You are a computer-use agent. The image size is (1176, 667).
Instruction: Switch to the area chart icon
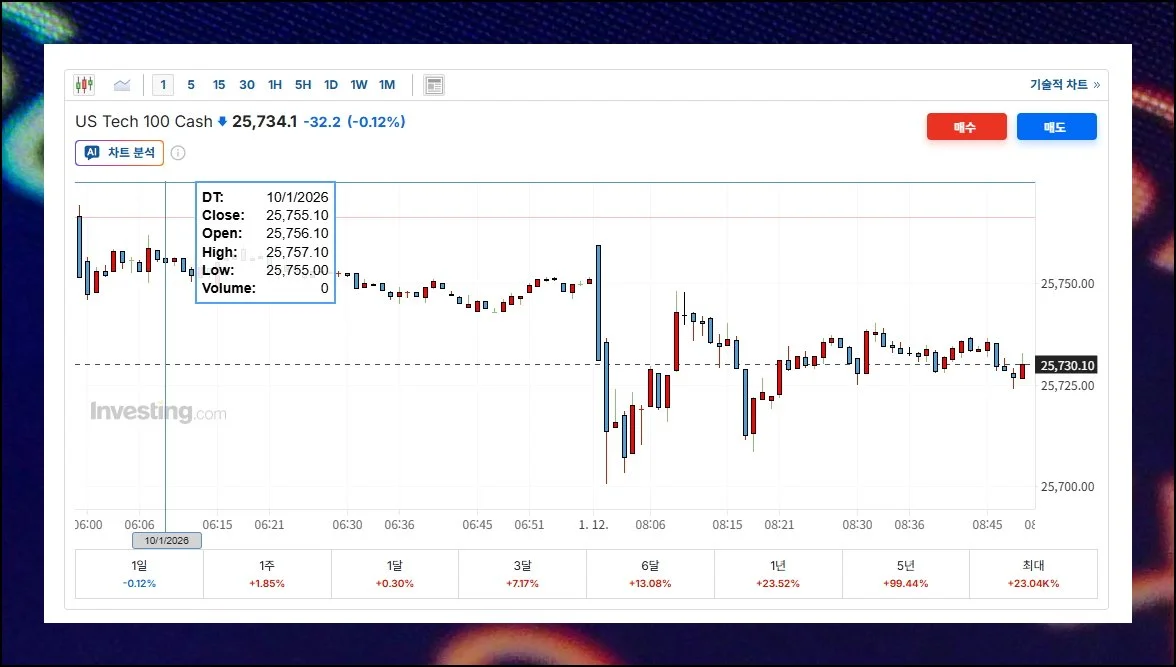tap(122, 85)
